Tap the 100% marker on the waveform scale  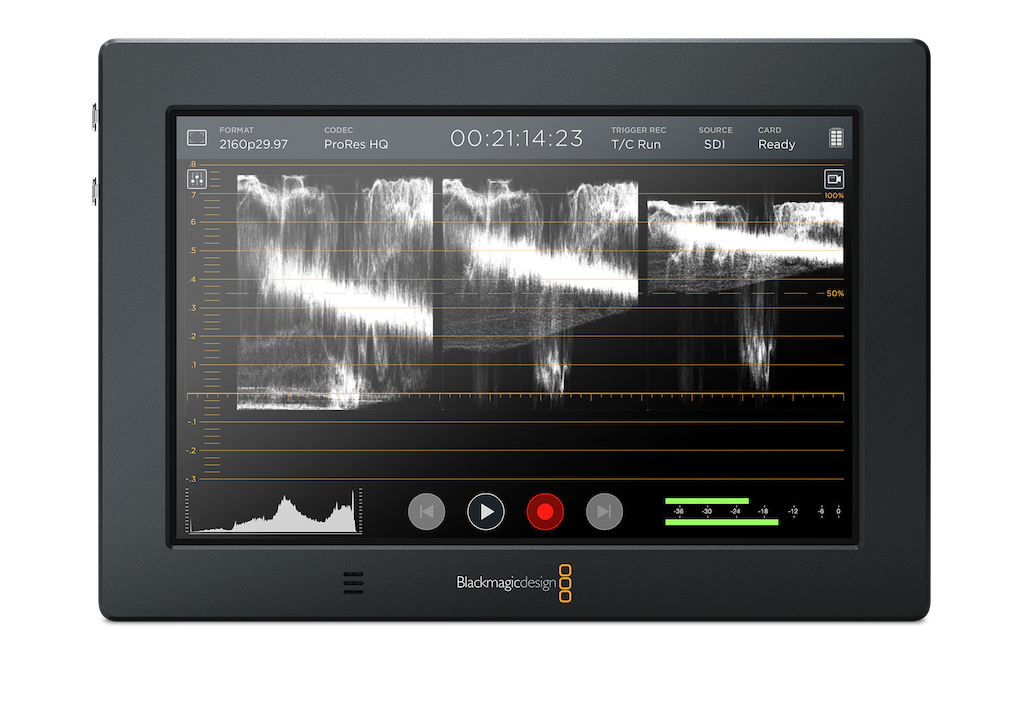833,196
